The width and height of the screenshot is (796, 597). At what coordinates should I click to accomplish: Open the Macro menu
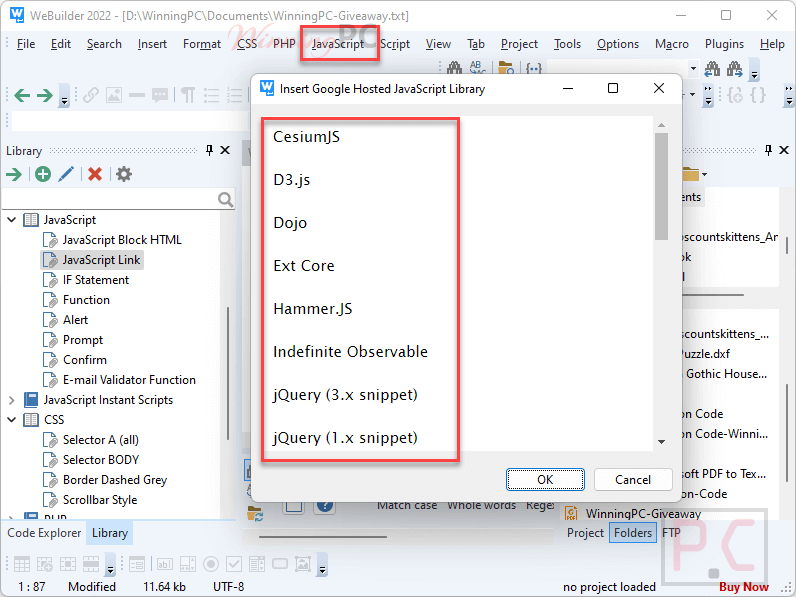tap(672, 44)
